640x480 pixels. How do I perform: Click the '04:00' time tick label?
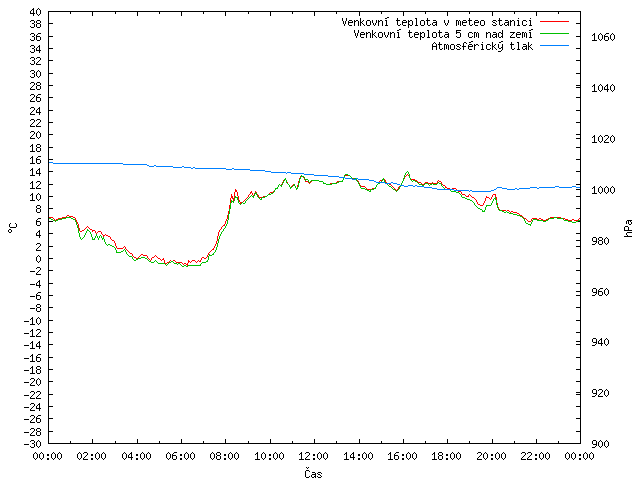[x=136, y=456]
